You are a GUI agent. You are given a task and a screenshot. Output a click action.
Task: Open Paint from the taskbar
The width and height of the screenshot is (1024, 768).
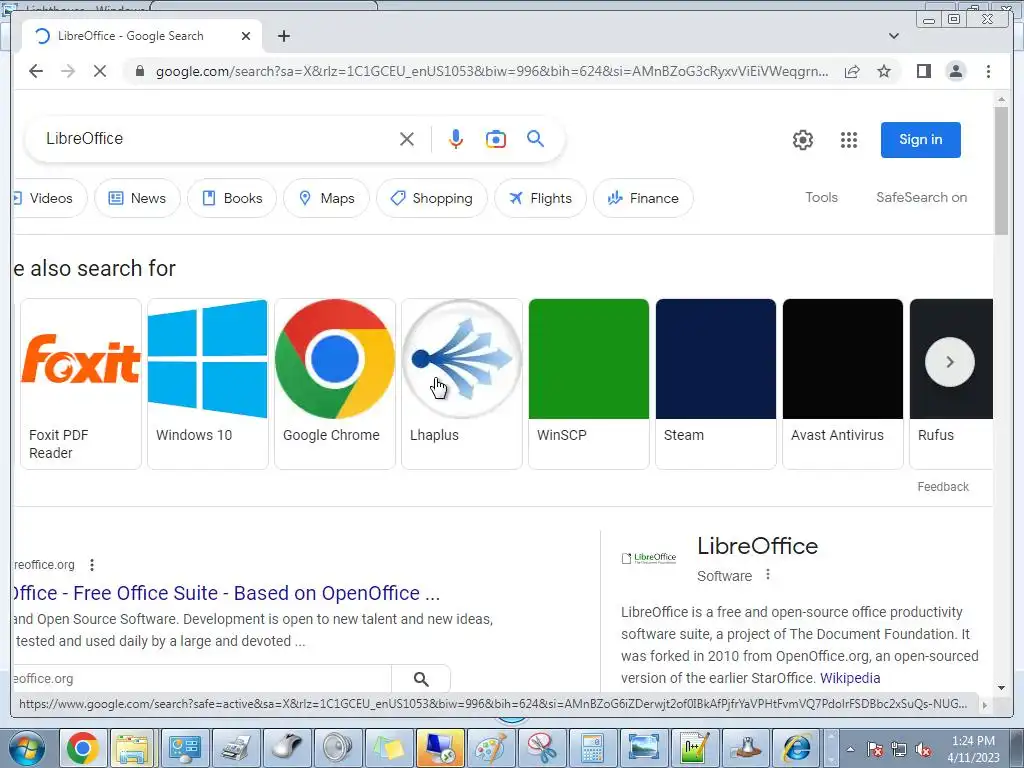tap(490, 748)
